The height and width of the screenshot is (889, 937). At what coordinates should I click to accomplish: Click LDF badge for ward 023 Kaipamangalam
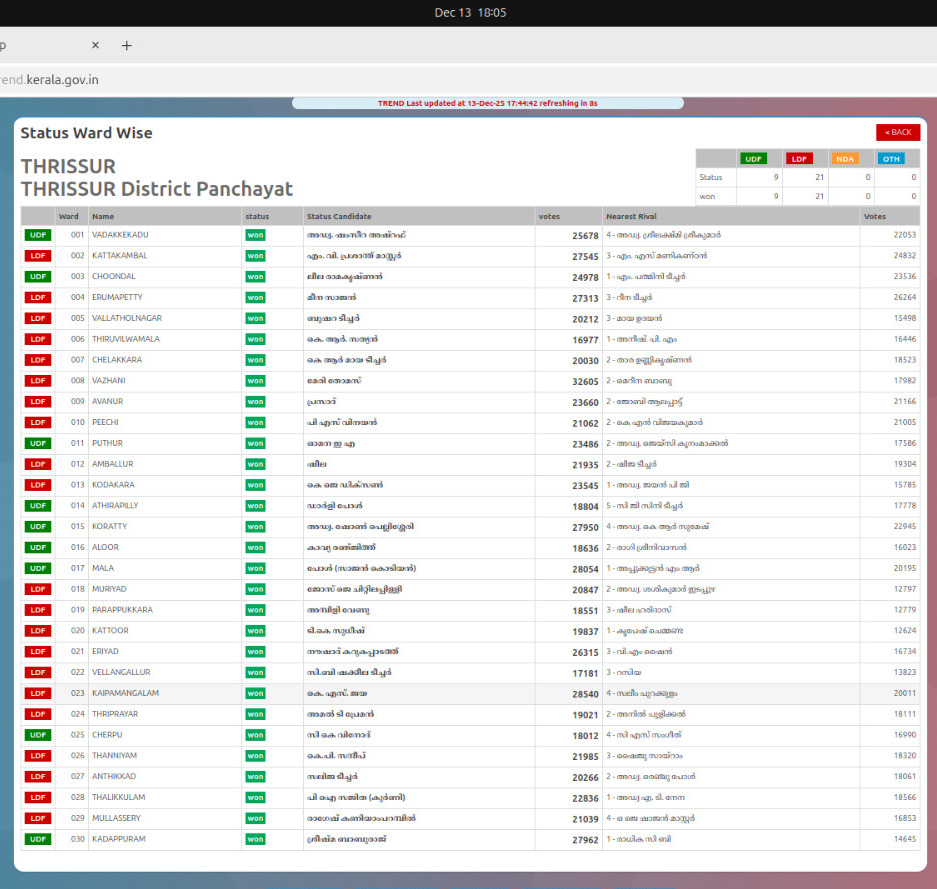(38, 693)
